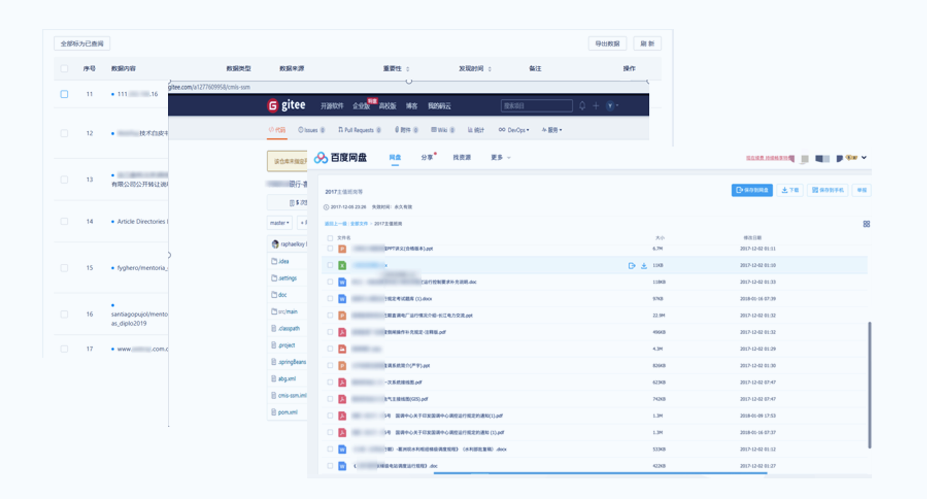The height and width of the screenshot is (499, 927).
Task: Open the .settings folder in Gitee
Action: pos(284,278)
